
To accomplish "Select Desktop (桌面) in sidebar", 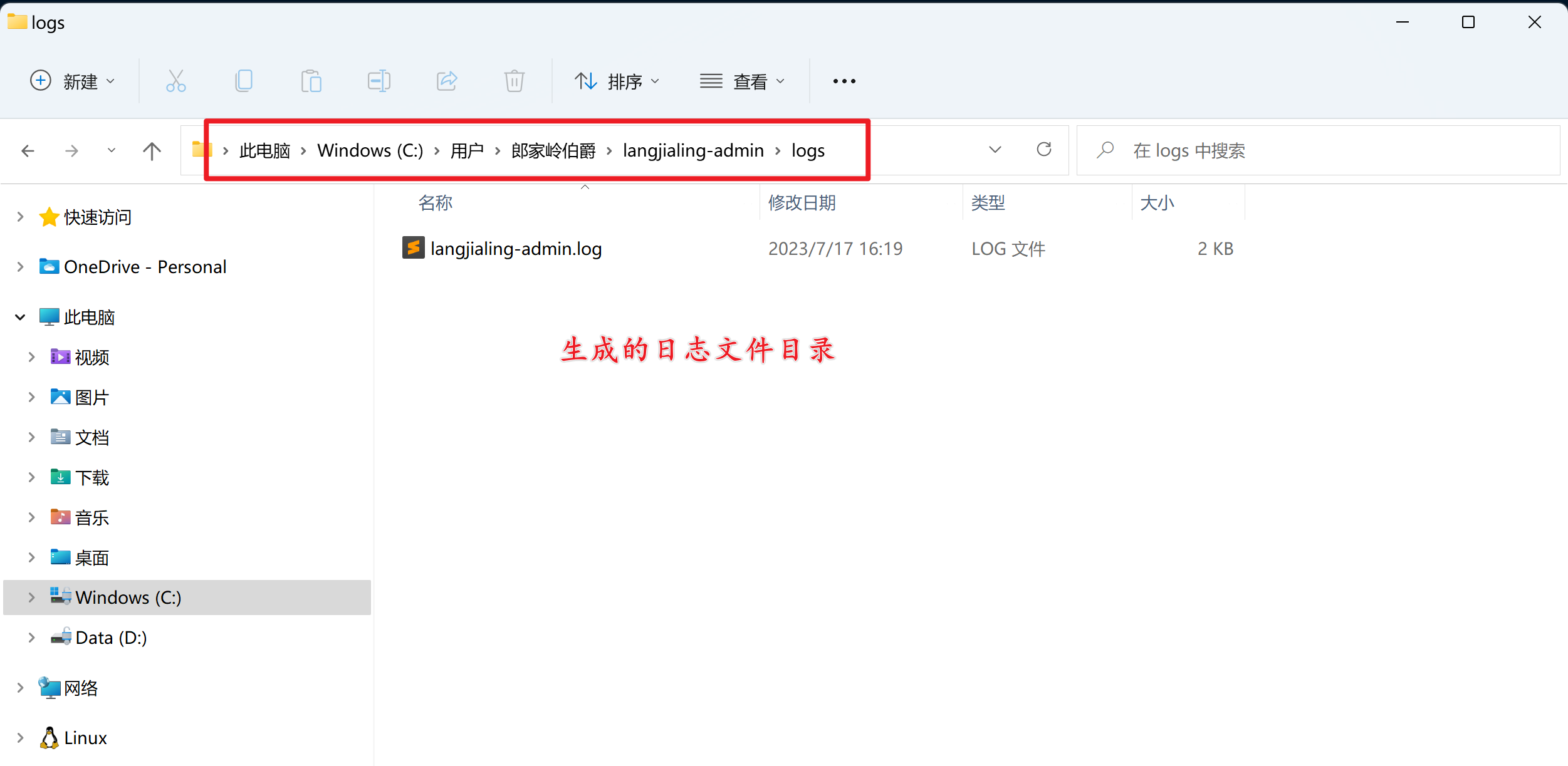I will (91, 557).
